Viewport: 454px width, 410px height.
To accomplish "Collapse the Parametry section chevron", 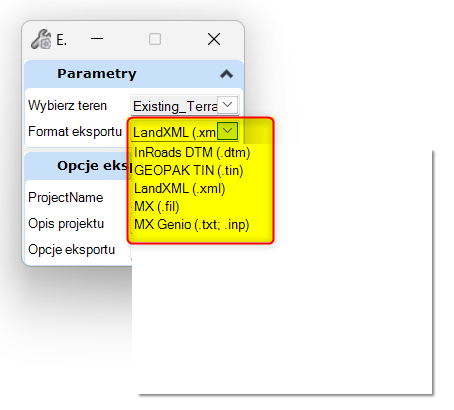I will point(227,74).
